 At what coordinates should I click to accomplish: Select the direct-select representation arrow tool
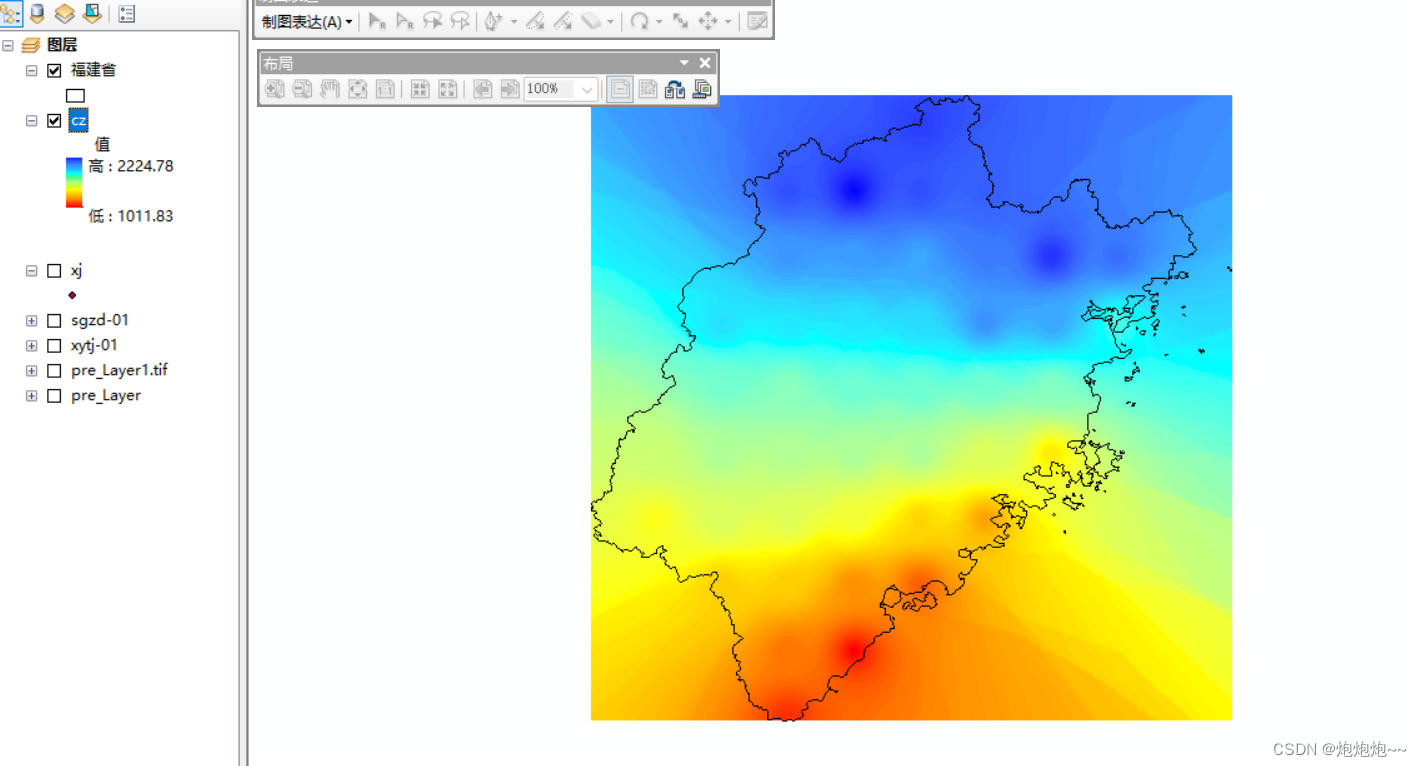click(x=404, y=21)
